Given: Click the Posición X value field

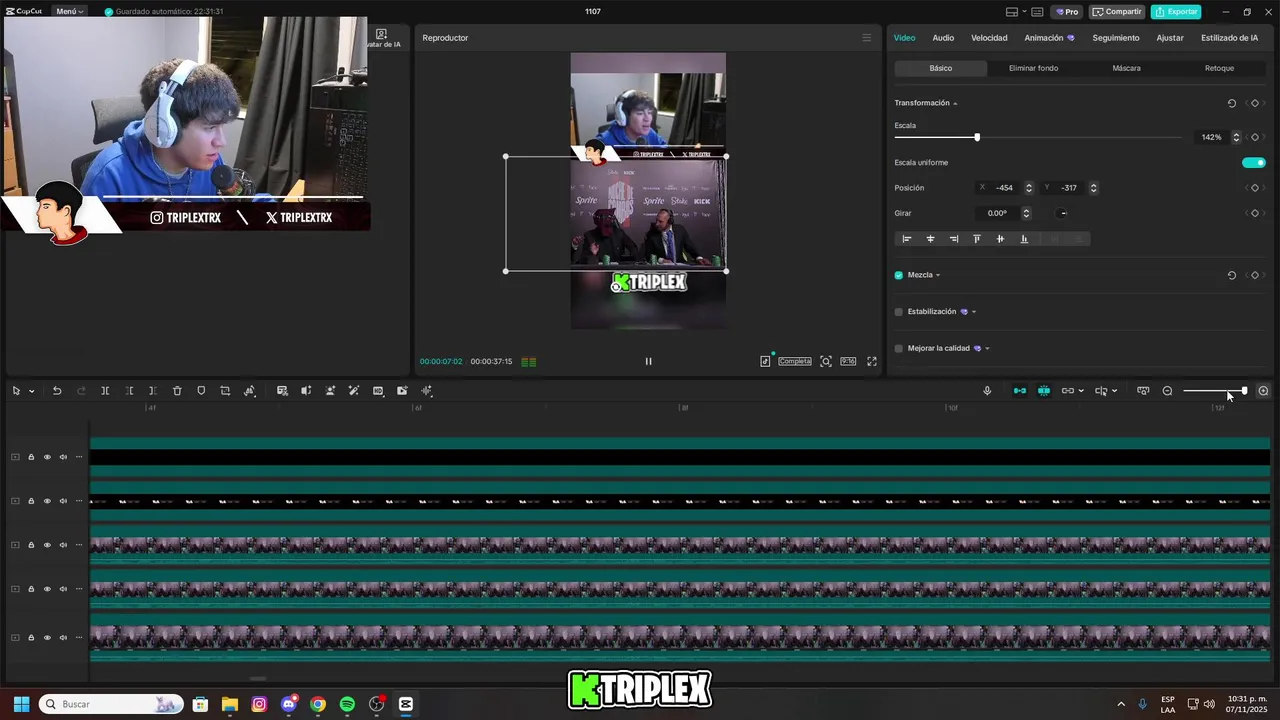Looking at the screenshot, I should [x=1004, y=188].
